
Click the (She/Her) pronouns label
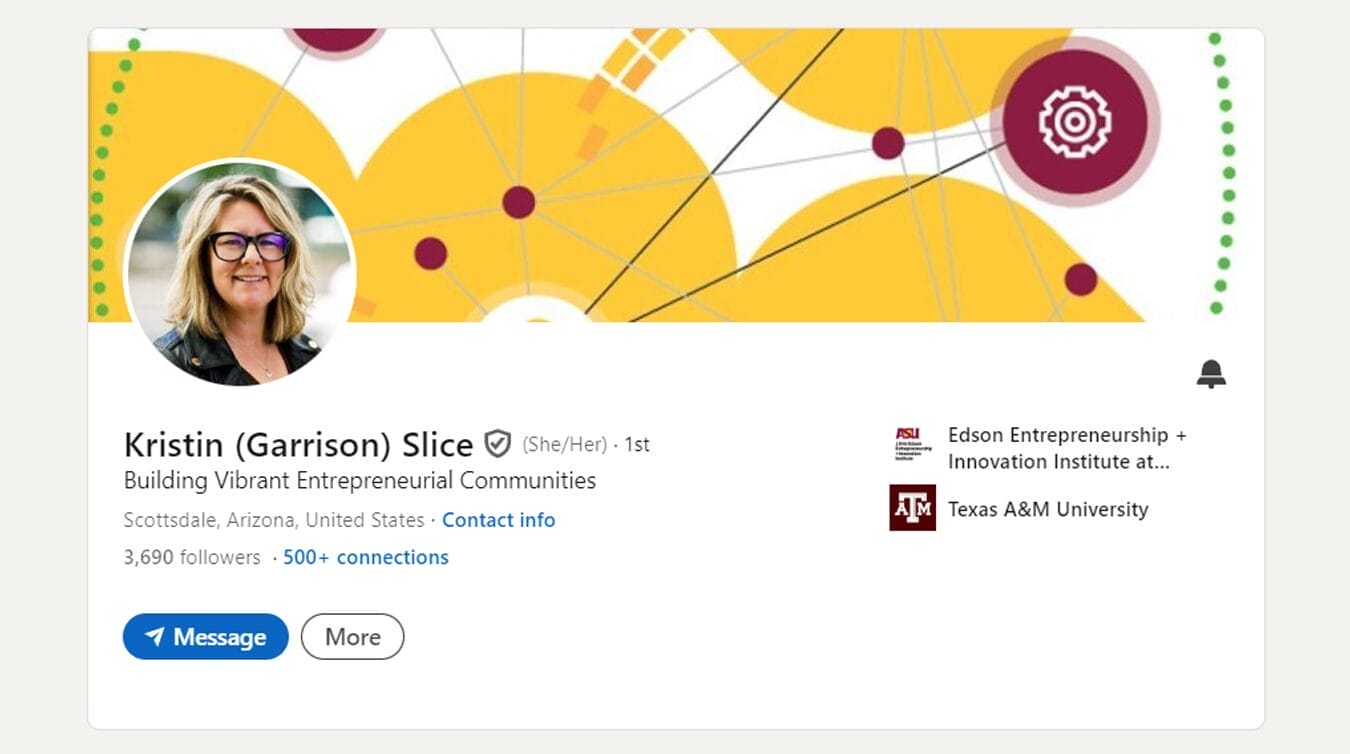click(564, 444)
